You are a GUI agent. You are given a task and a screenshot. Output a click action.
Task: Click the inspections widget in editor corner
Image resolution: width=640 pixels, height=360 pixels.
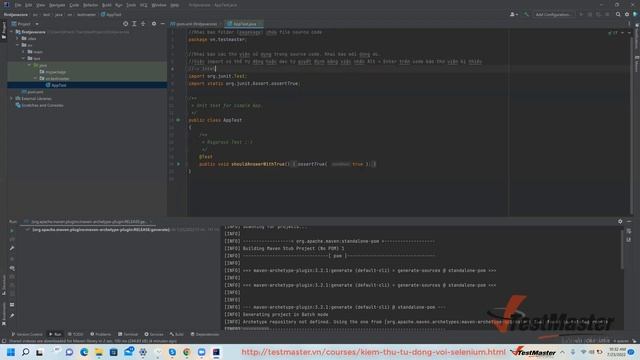[x=613, y=33]
